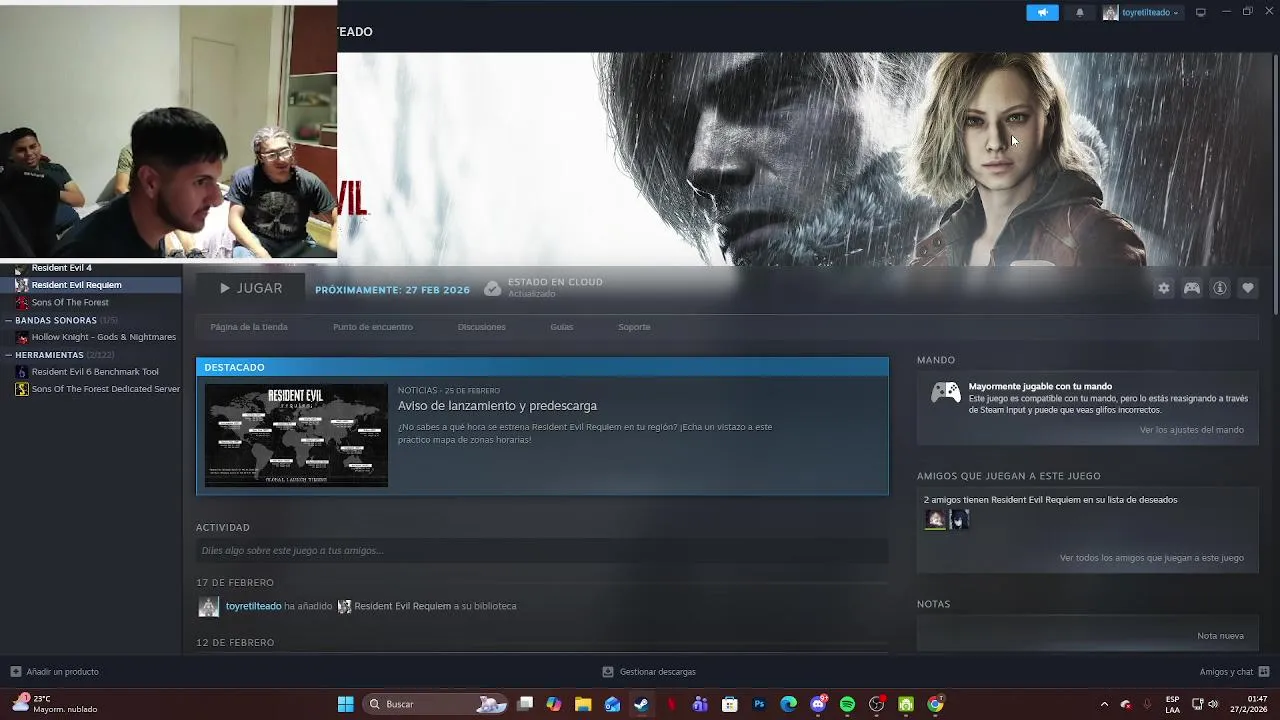Click the controller icon in Mando panel
This screenshot has height=720, width=1280.
946,393
